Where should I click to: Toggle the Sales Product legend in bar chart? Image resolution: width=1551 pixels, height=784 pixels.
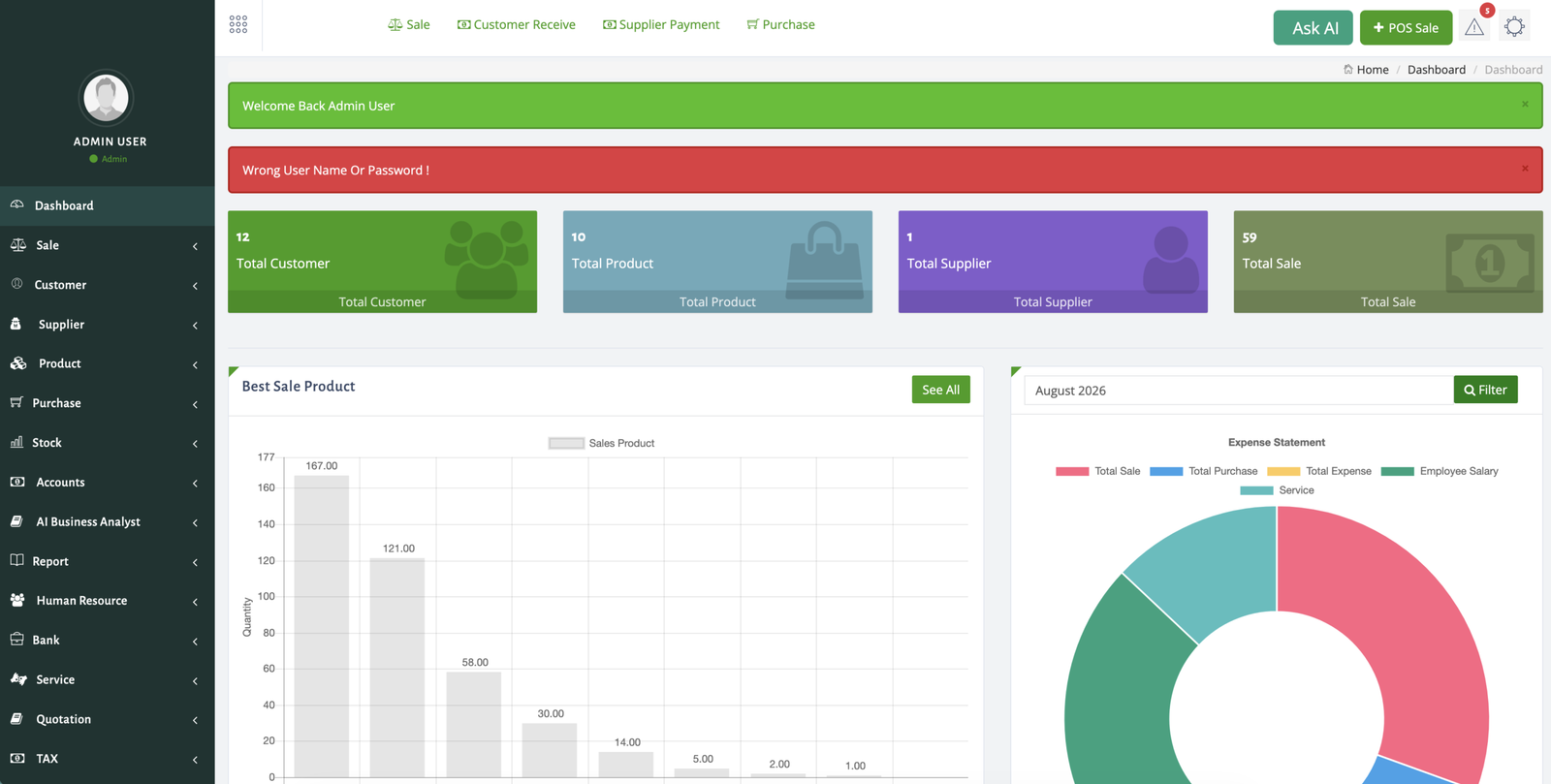(601, 443)
